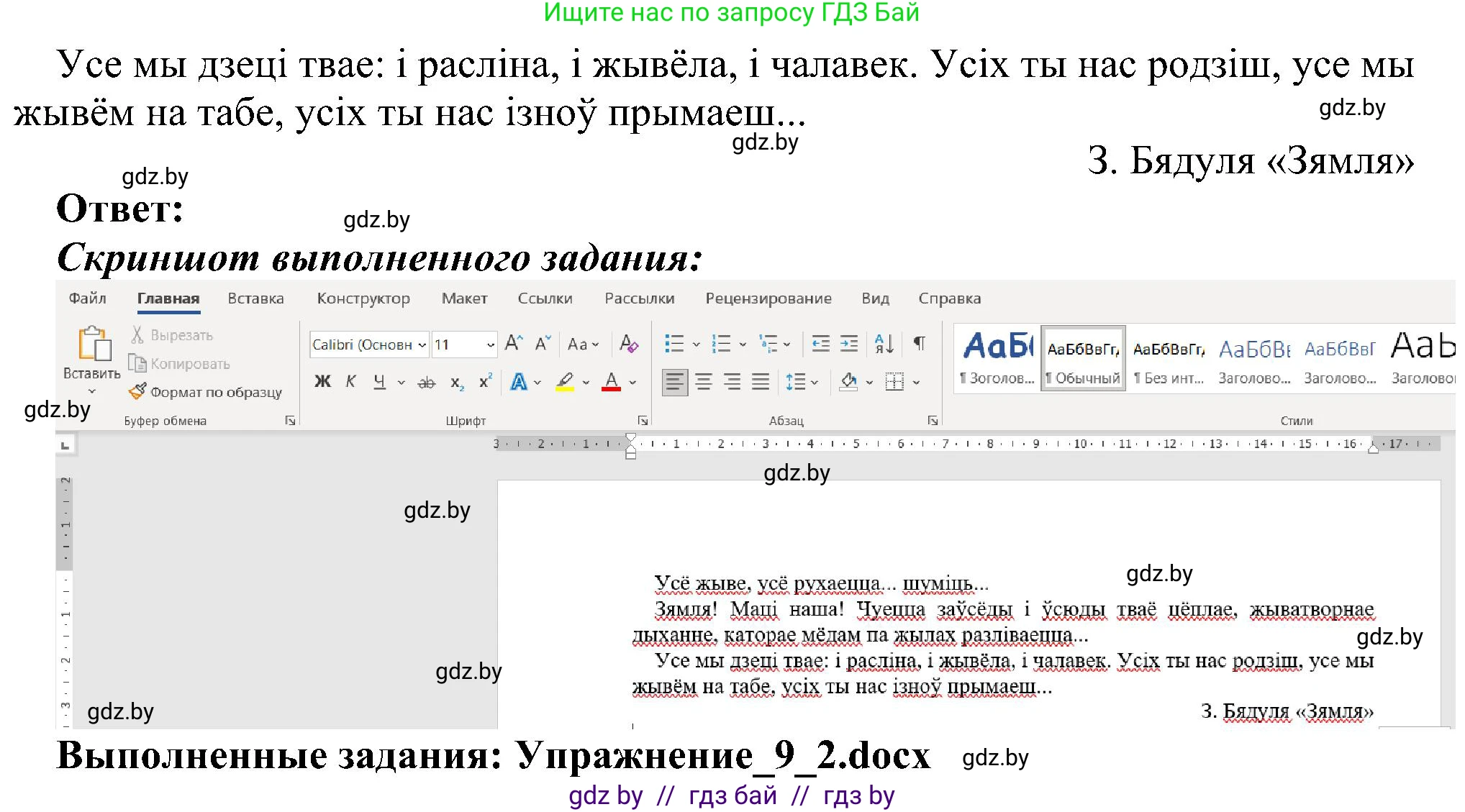Toggle italic with the К button
This screenshot has width=1465, height=812.
coord(350,381)
